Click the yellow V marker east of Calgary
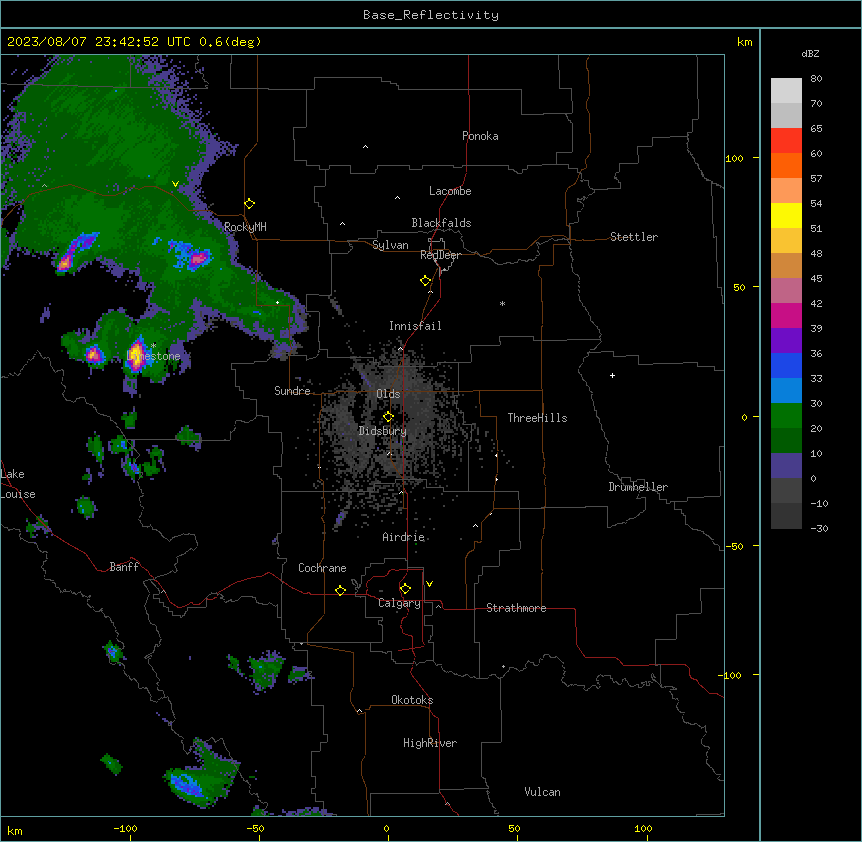 [x=429, y=584]
